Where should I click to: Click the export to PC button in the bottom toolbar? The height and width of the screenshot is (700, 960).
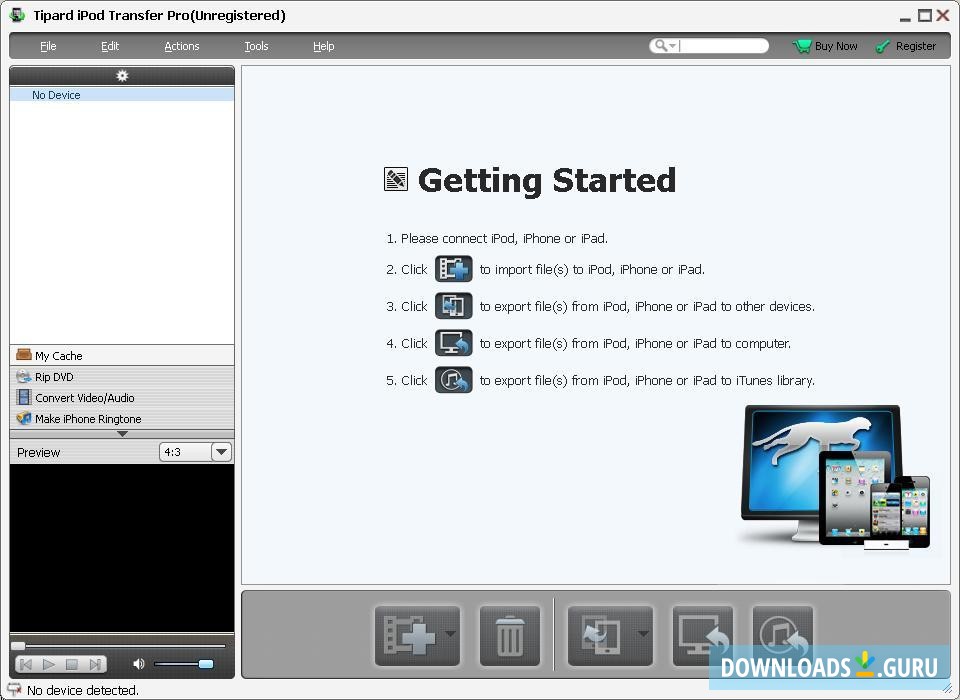703,635
